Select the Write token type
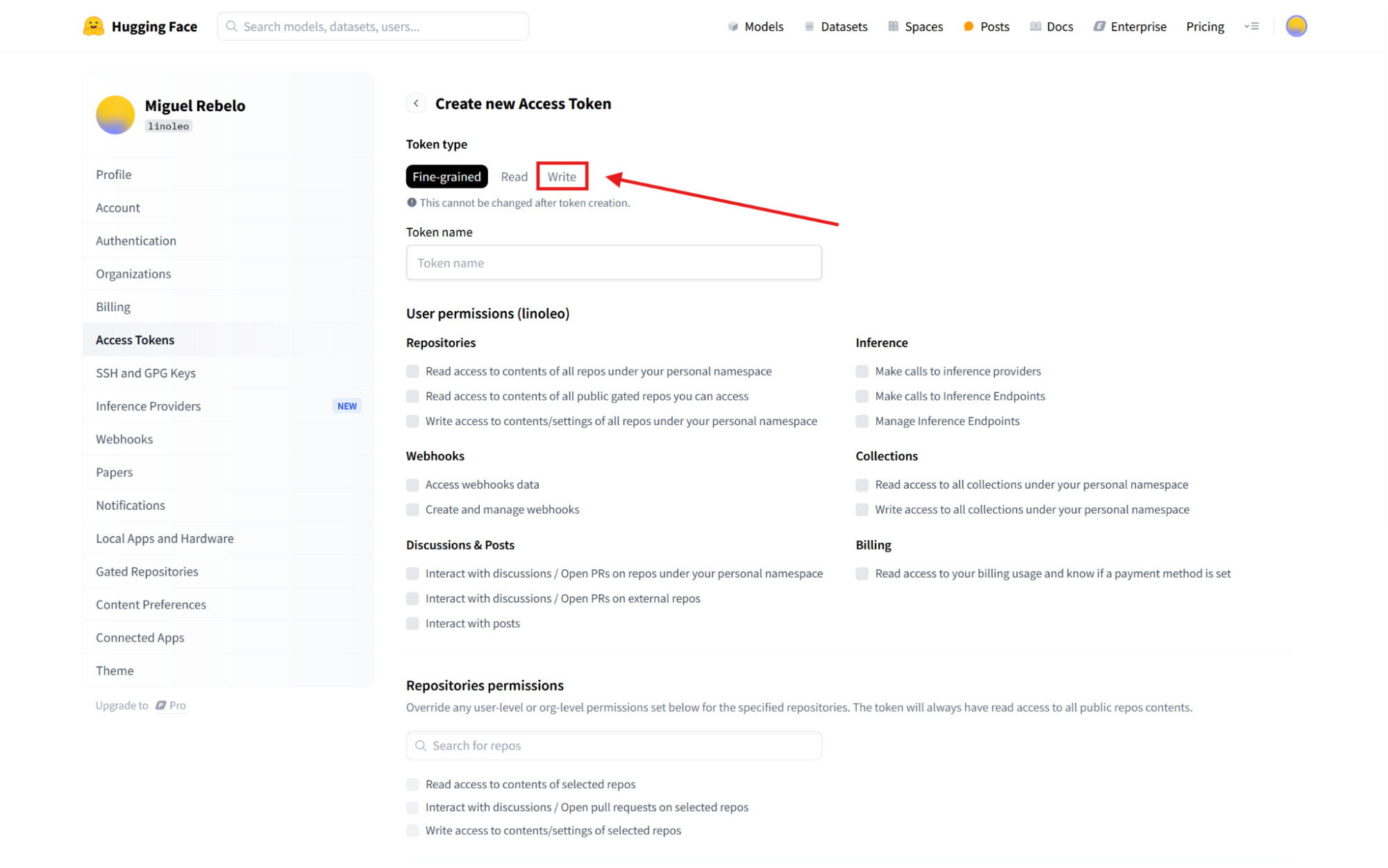 tap(562, 176)
